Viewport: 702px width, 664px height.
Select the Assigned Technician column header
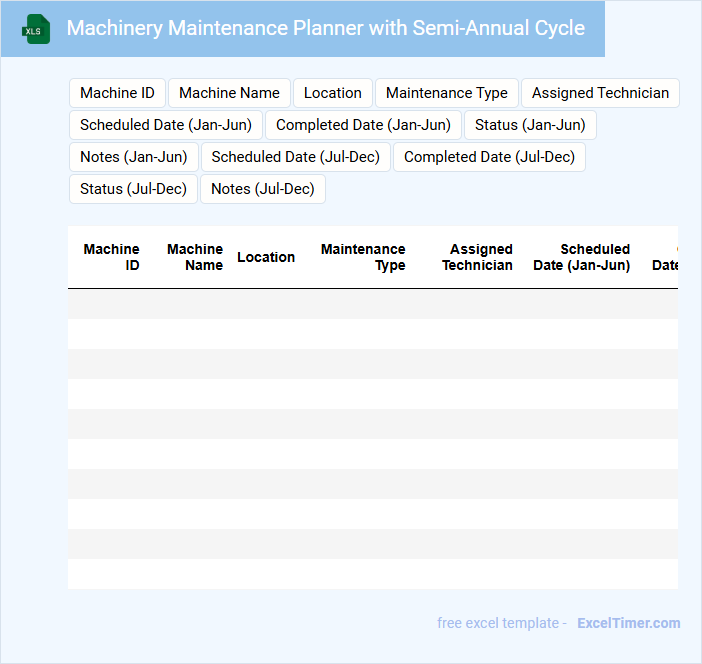[x=477, y=257]
